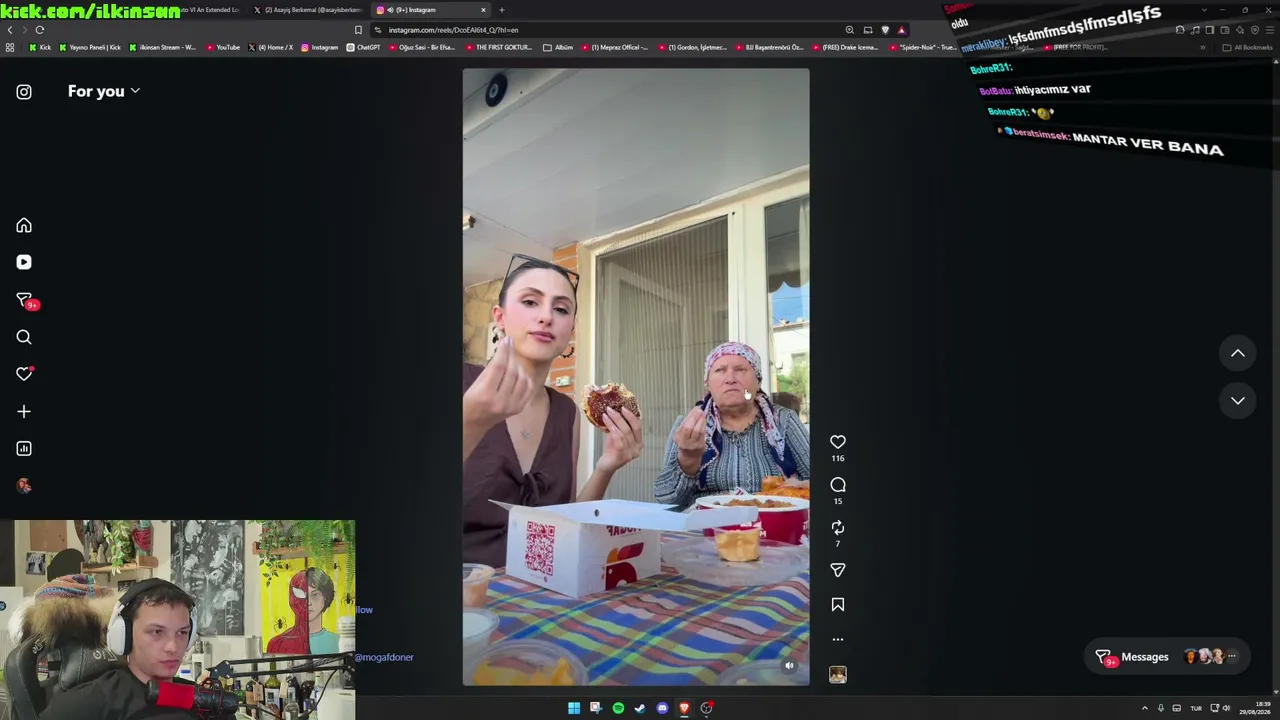Create a new post with plus icon

coord(24,411)
